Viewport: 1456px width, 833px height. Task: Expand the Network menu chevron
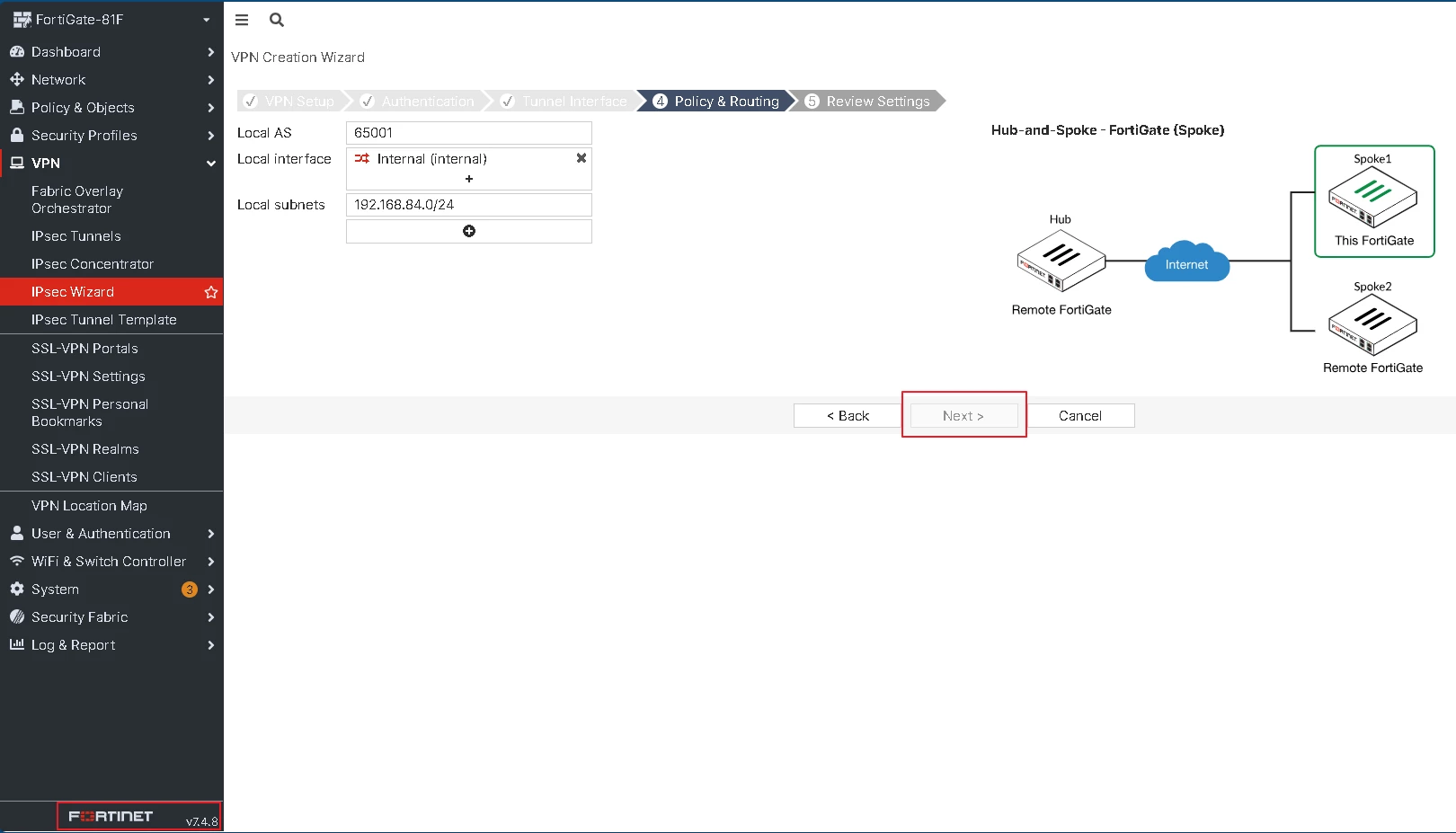point(211,80)
